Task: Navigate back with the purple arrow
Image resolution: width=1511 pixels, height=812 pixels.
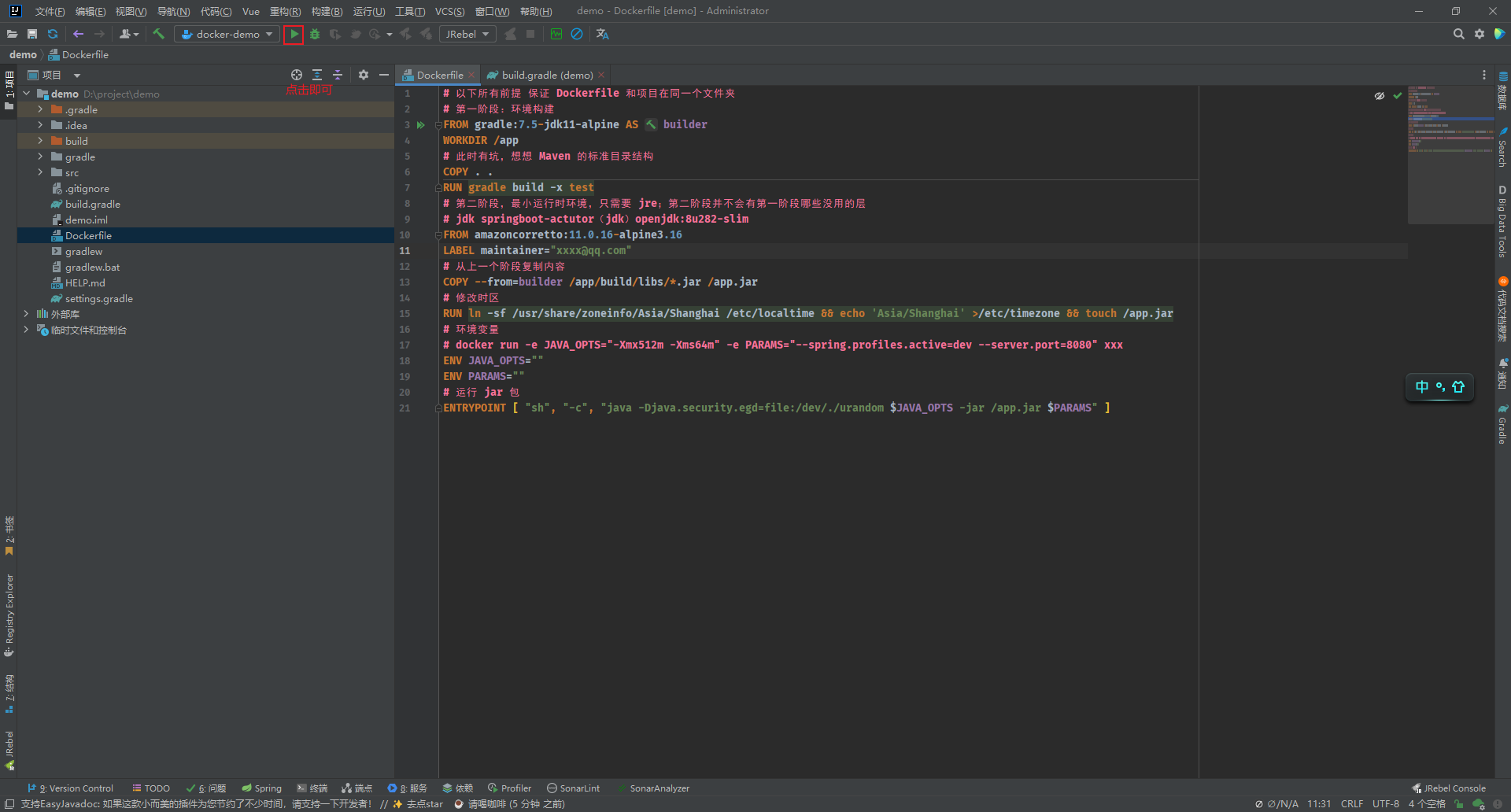Action: coord(78,34)
